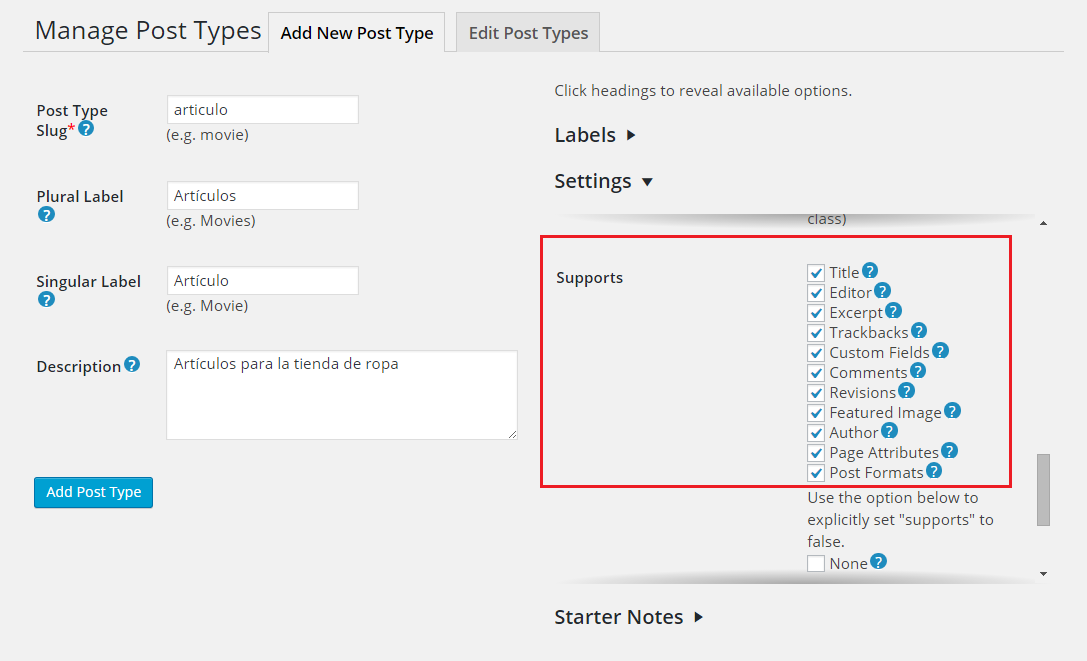Screen dimensions: 1087x661
Task: Click the scroll down arrow in settings
Action: coord(1043,574)
